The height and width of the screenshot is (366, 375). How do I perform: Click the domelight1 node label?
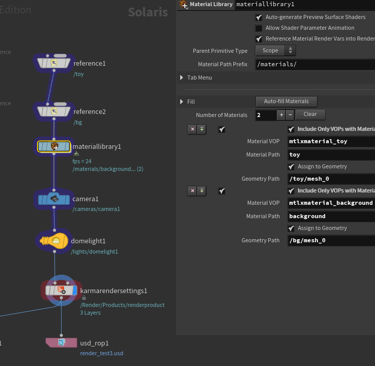click(x=88, y=241)
